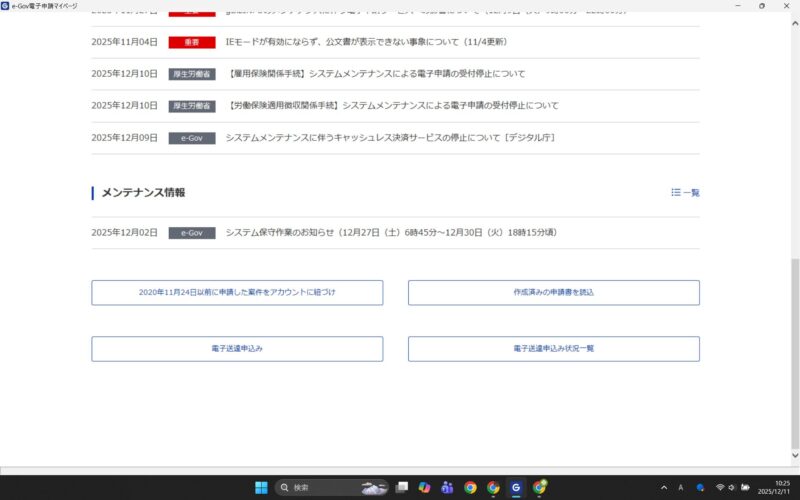Click 厚生労働省 tag on 労働保険 row

click(x=192, y=106)
